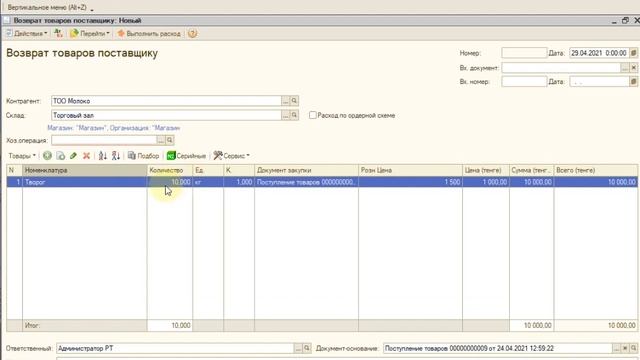Click the Выполнить расход button
Image resolution: width=640 pixels, height=360 pixels.
click(149, 33)
